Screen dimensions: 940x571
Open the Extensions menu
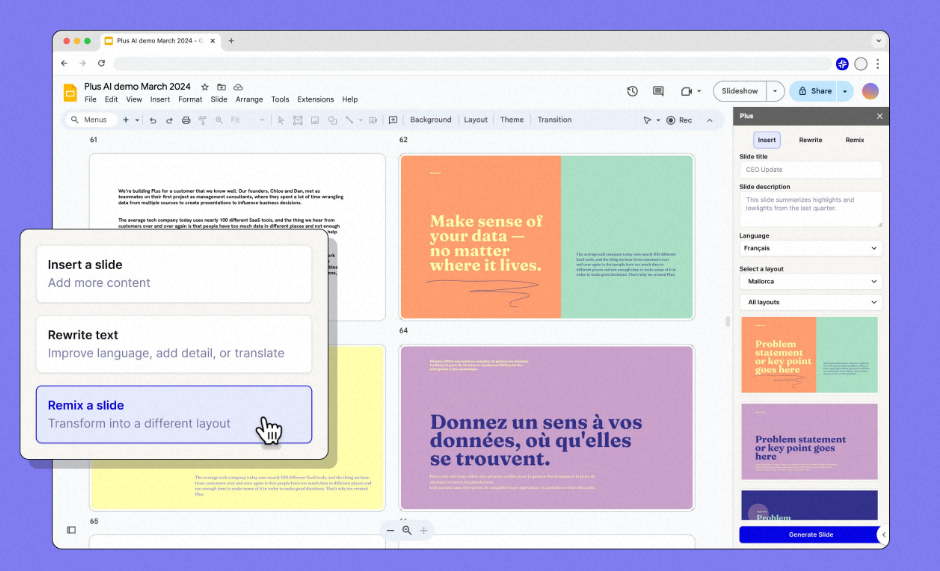(315, 100)
